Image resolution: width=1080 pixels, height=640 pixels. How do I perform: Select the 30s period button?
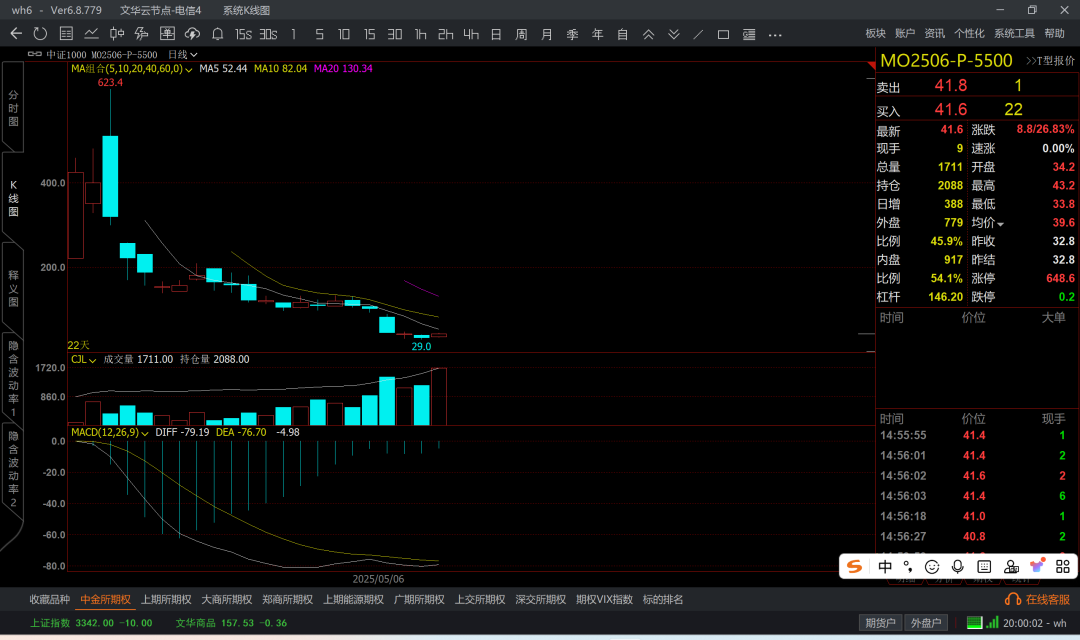[269, 34]
